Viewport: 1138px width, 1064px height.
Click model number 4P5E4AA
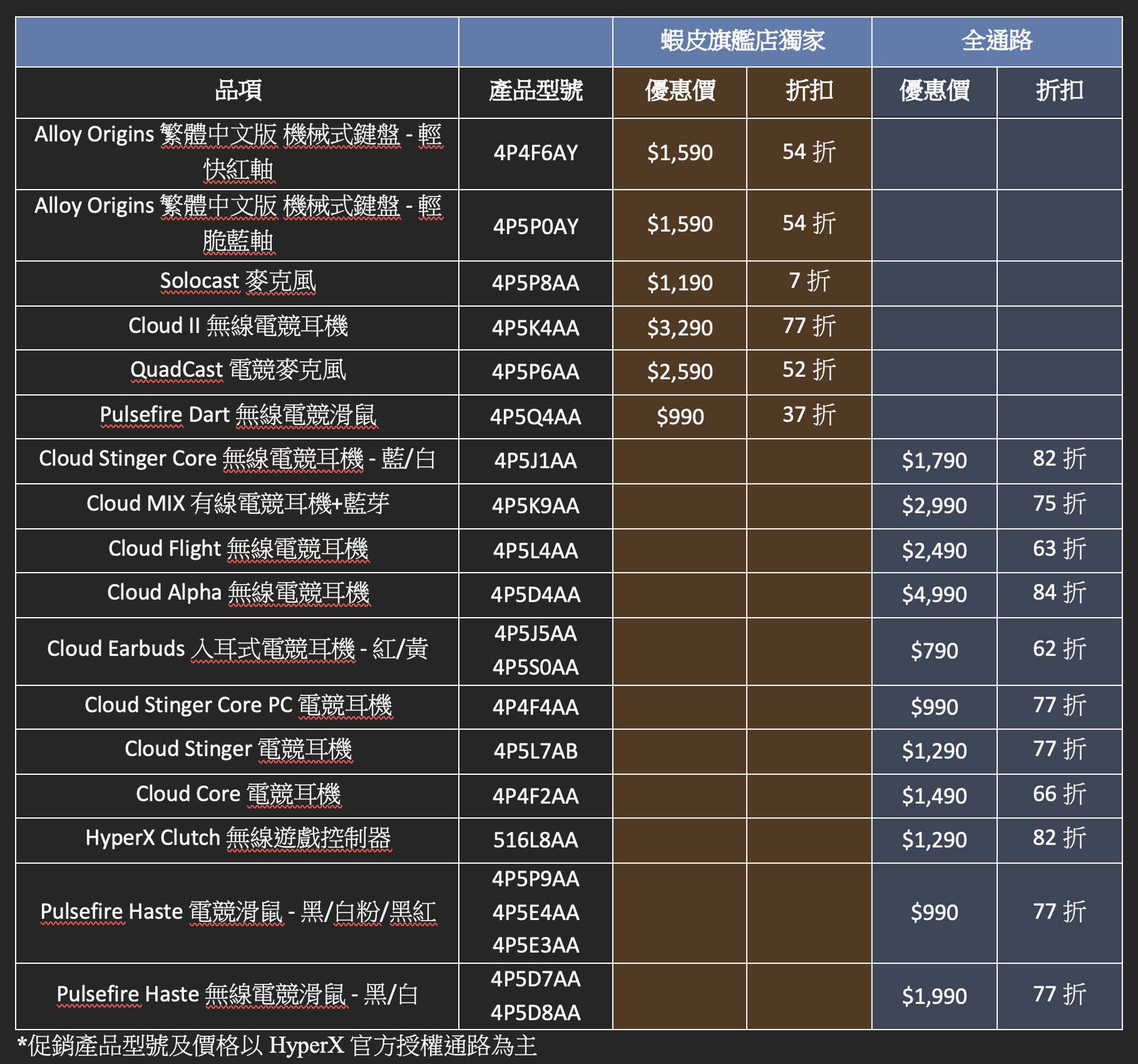(x=535, y=913)
